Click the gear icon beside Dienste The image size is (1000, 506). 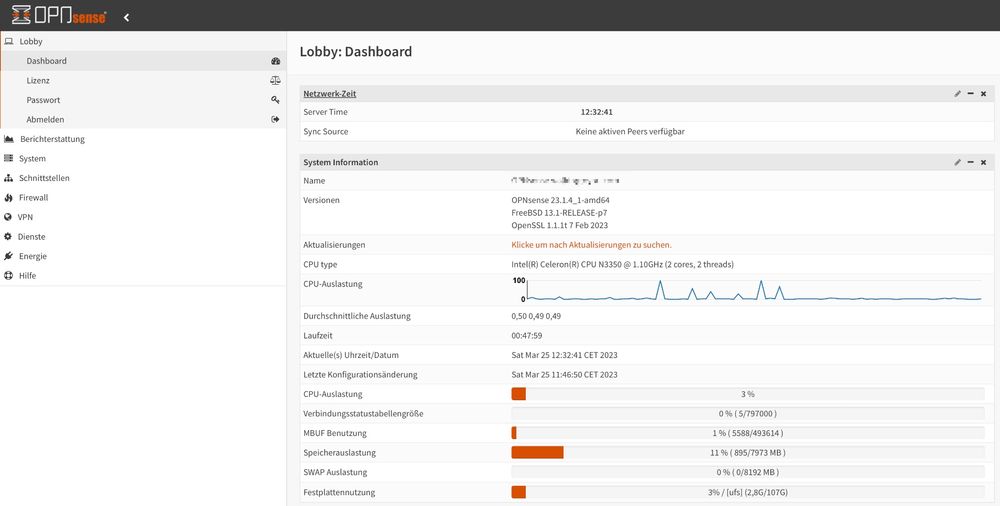click(x=8, y=237)
